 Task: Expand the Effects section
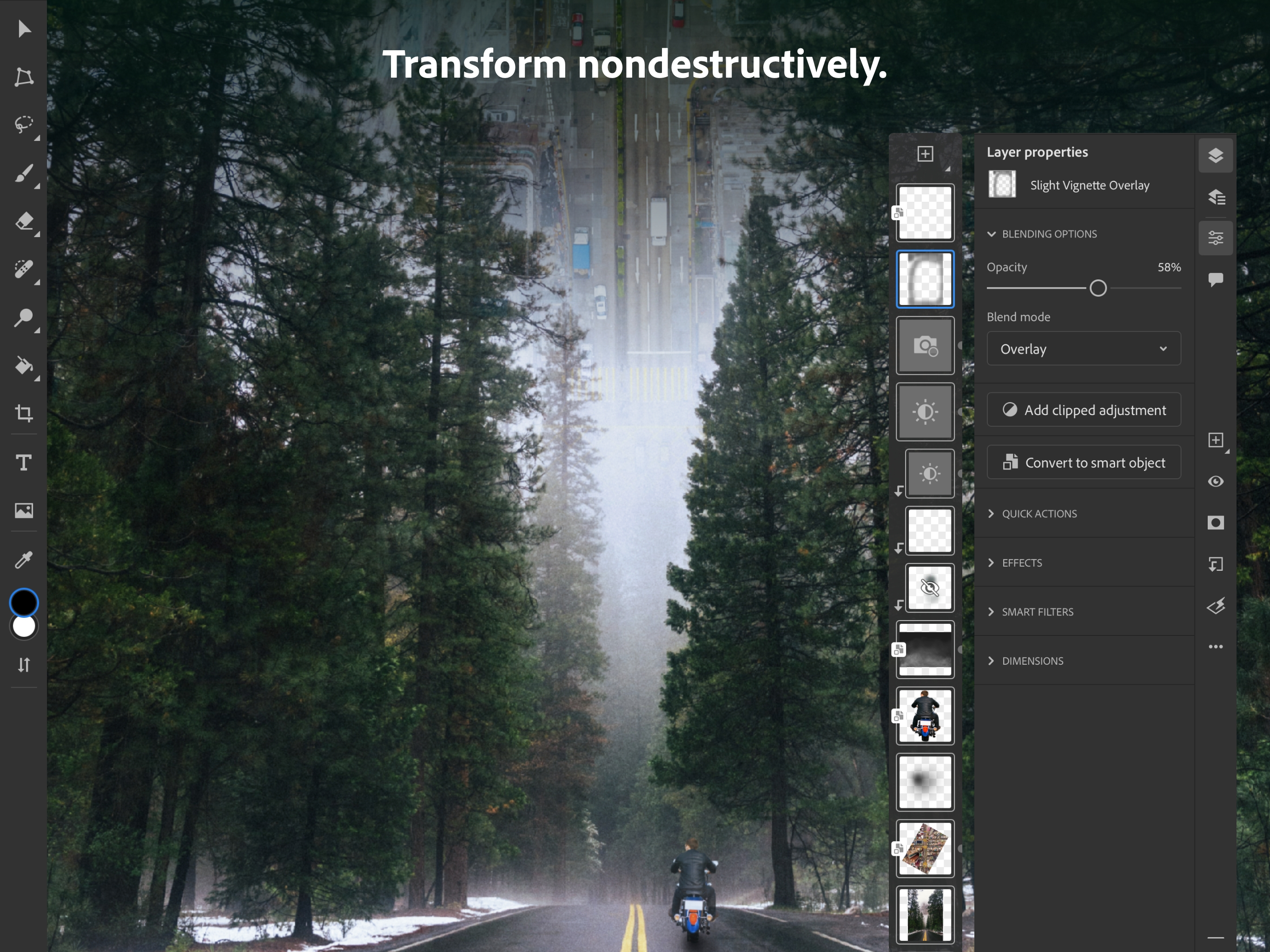[1020, 563]
